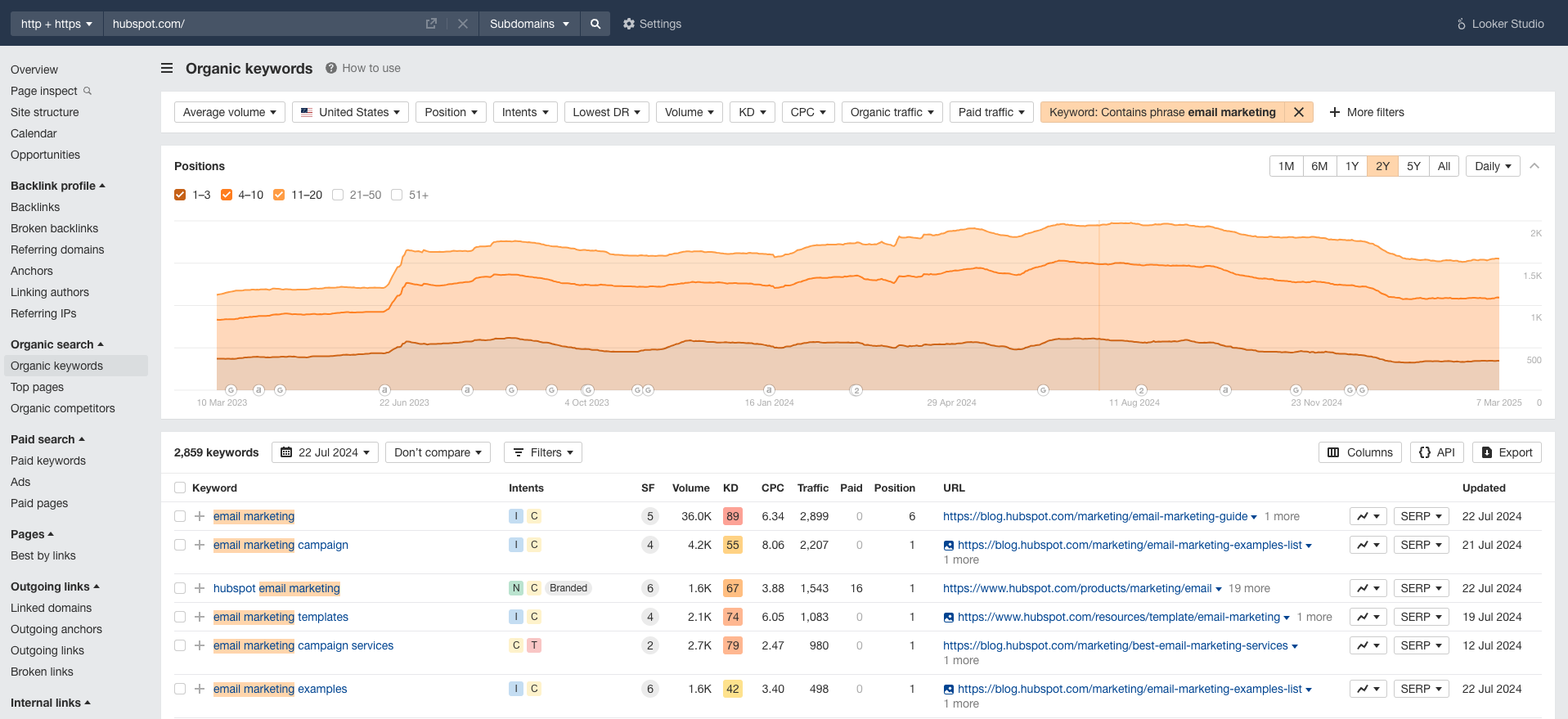Click Google update marker near 16 Jan 2024

point(768,390)
